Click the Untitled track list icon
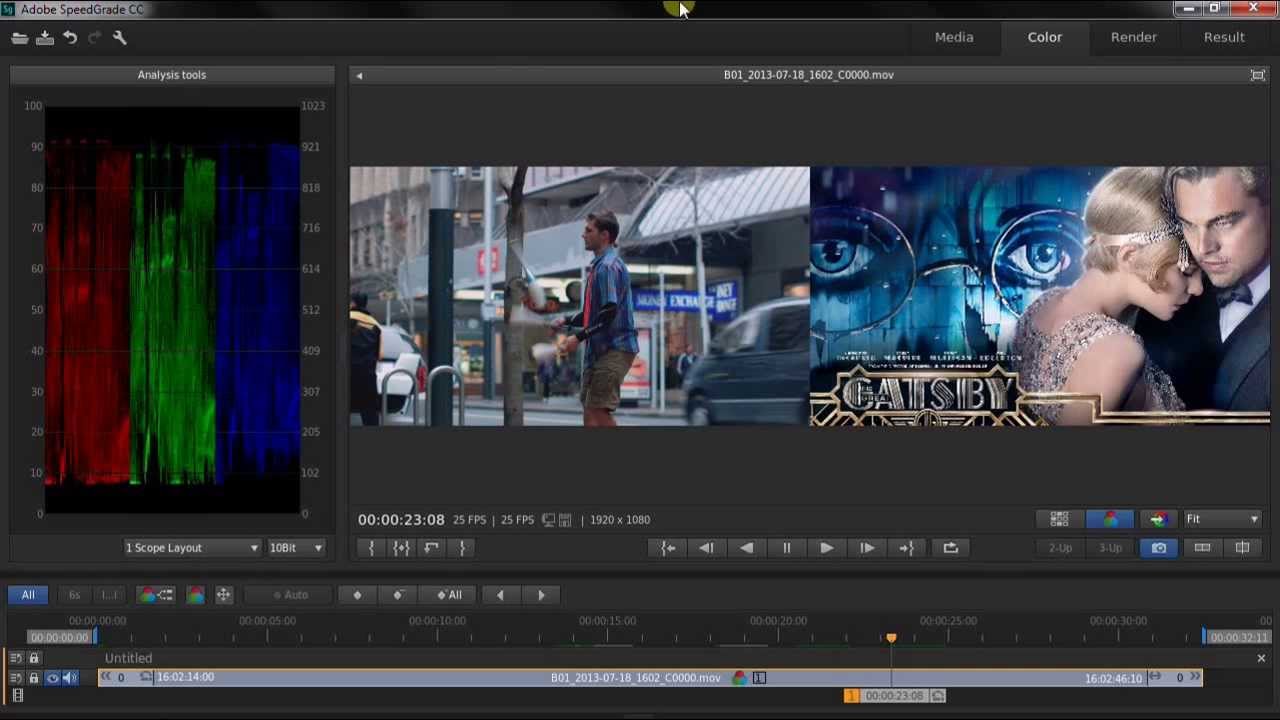1280x720 pixels. [x=16, y=658]
